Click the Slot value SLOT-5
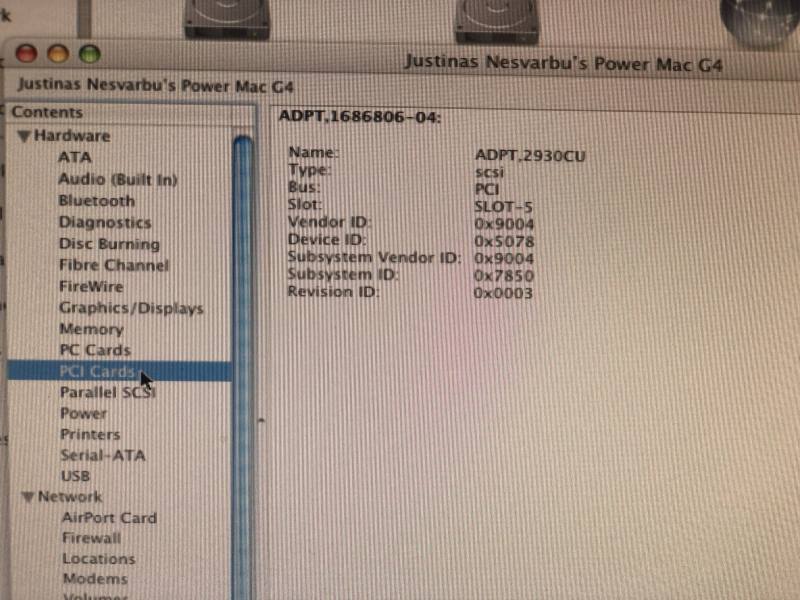Viewport: 800px width, 600px height. [503, 207]
